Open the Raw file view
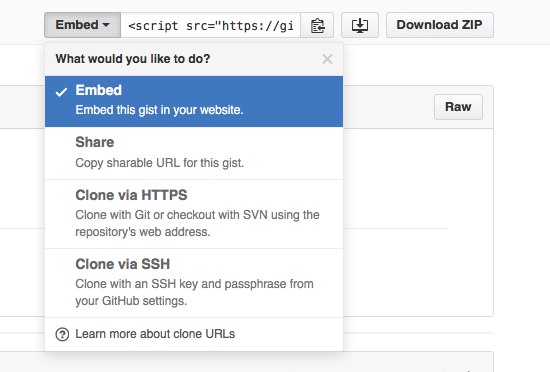This screenshot has width=550, height=372. pyautogui.click(x=458, y=107)
